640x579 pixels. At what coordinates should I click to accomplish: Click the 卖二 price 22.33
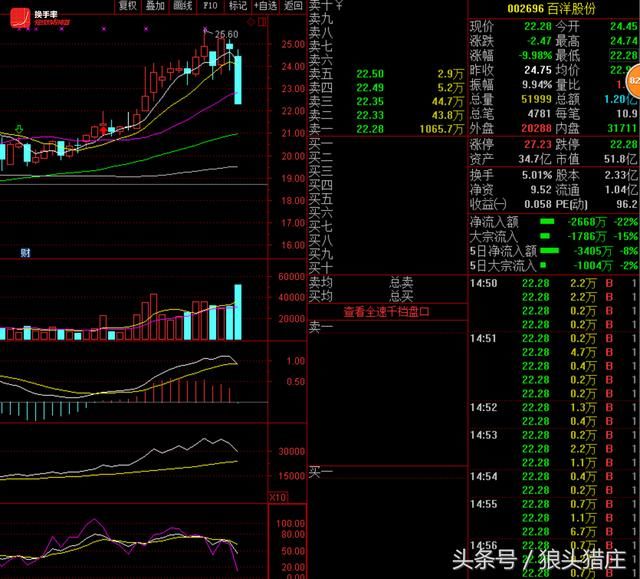pos(370,115)
